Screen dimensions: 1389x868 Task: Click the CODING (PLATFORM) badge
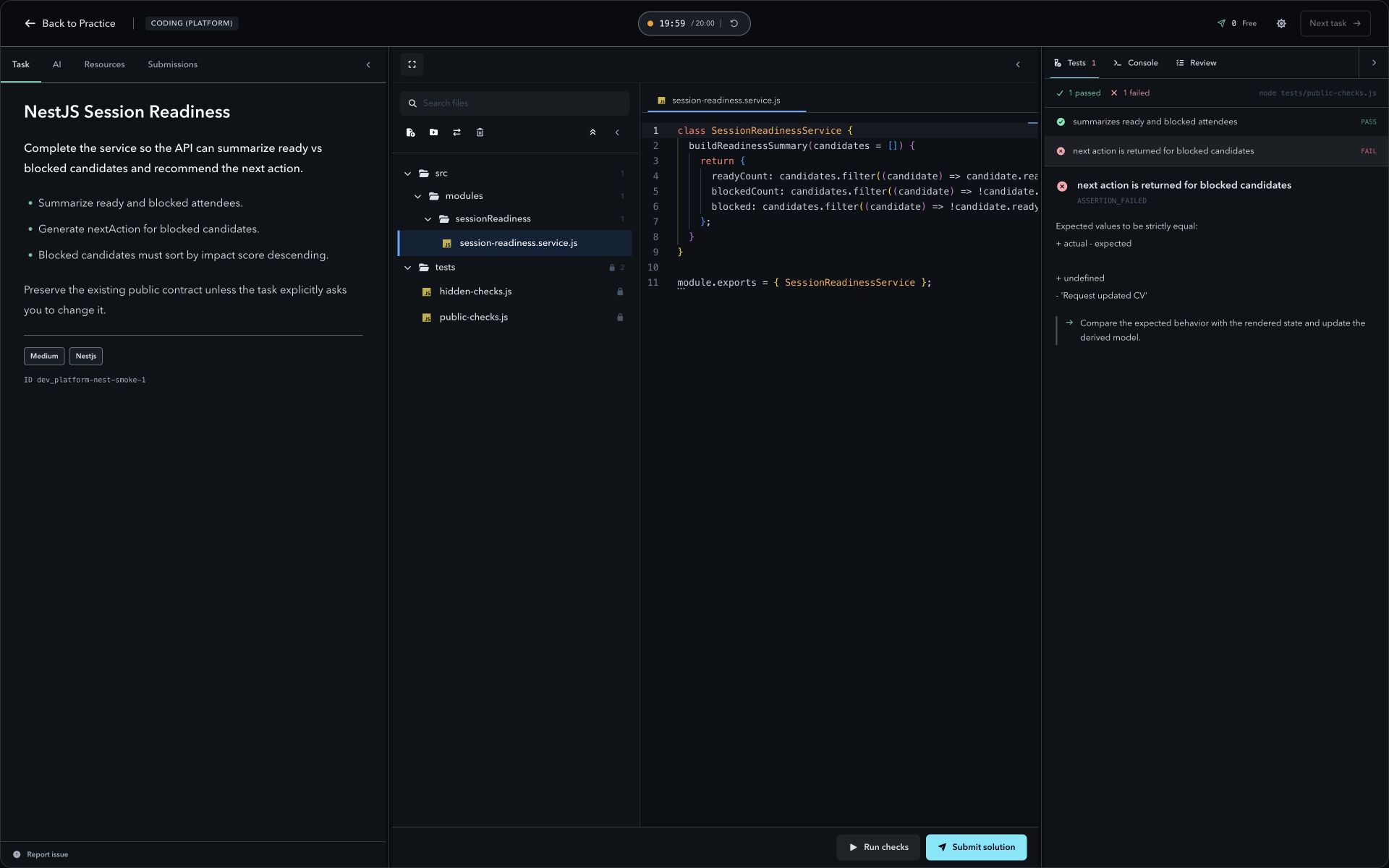click(x=192, y=23)
